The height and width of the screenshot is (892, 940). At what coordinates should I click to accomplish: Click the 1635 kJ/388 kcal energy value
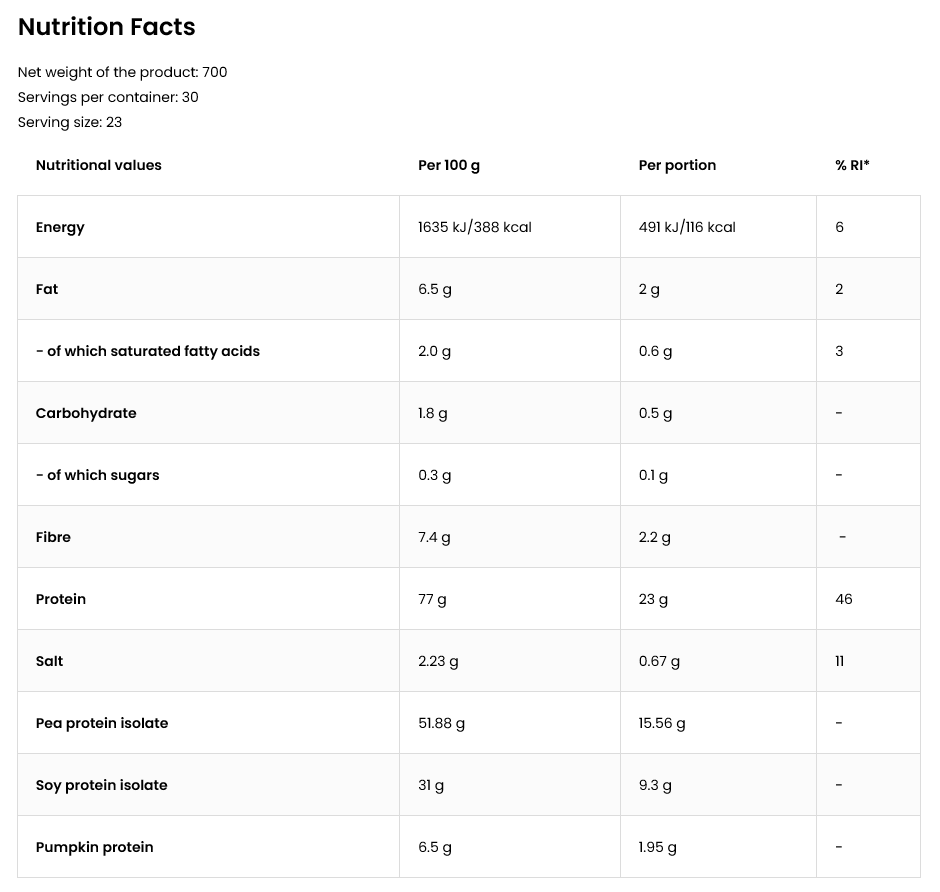[475, 227]
